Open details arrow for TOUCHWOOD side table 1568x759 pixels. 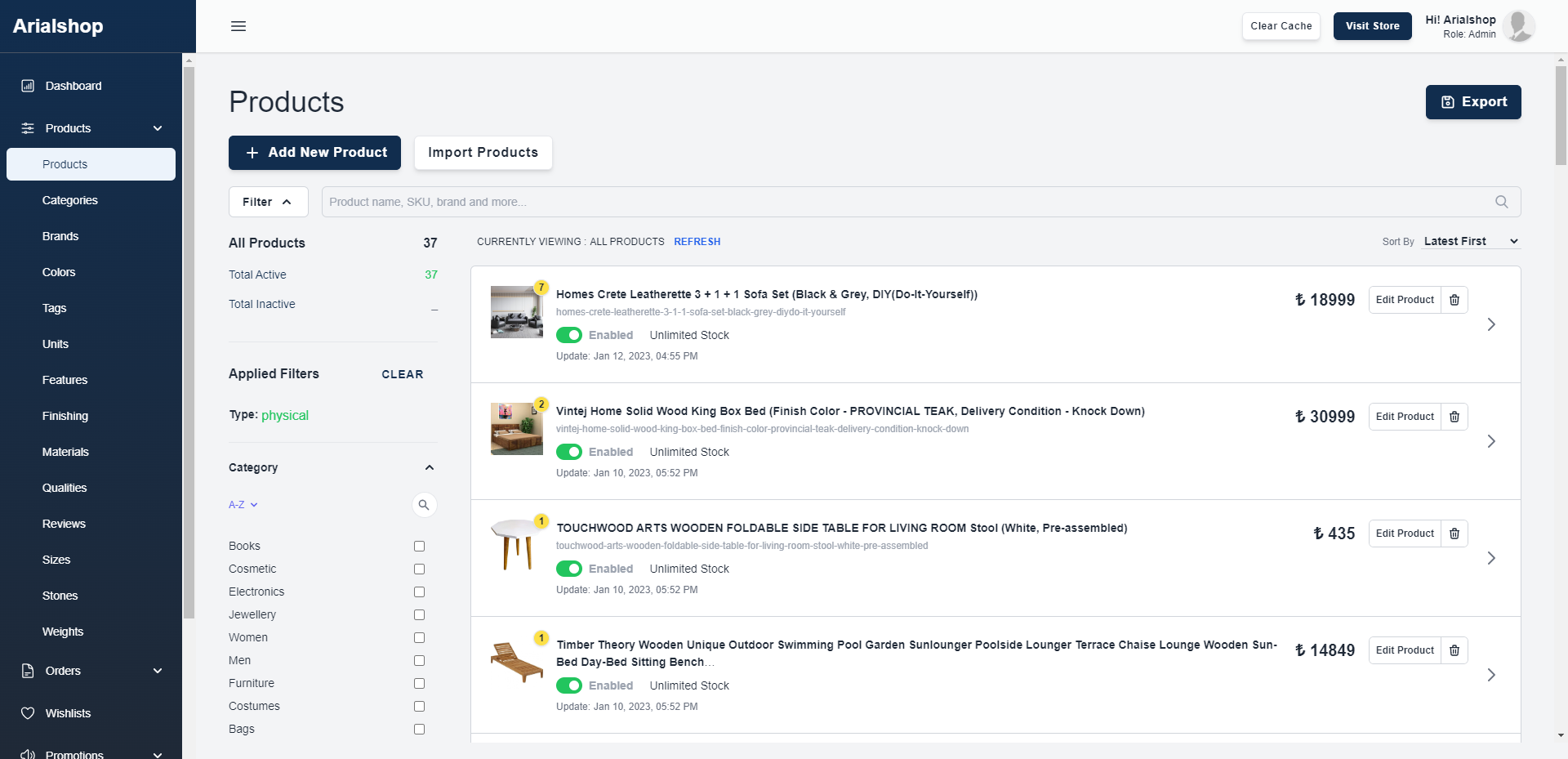(1491, 558)
